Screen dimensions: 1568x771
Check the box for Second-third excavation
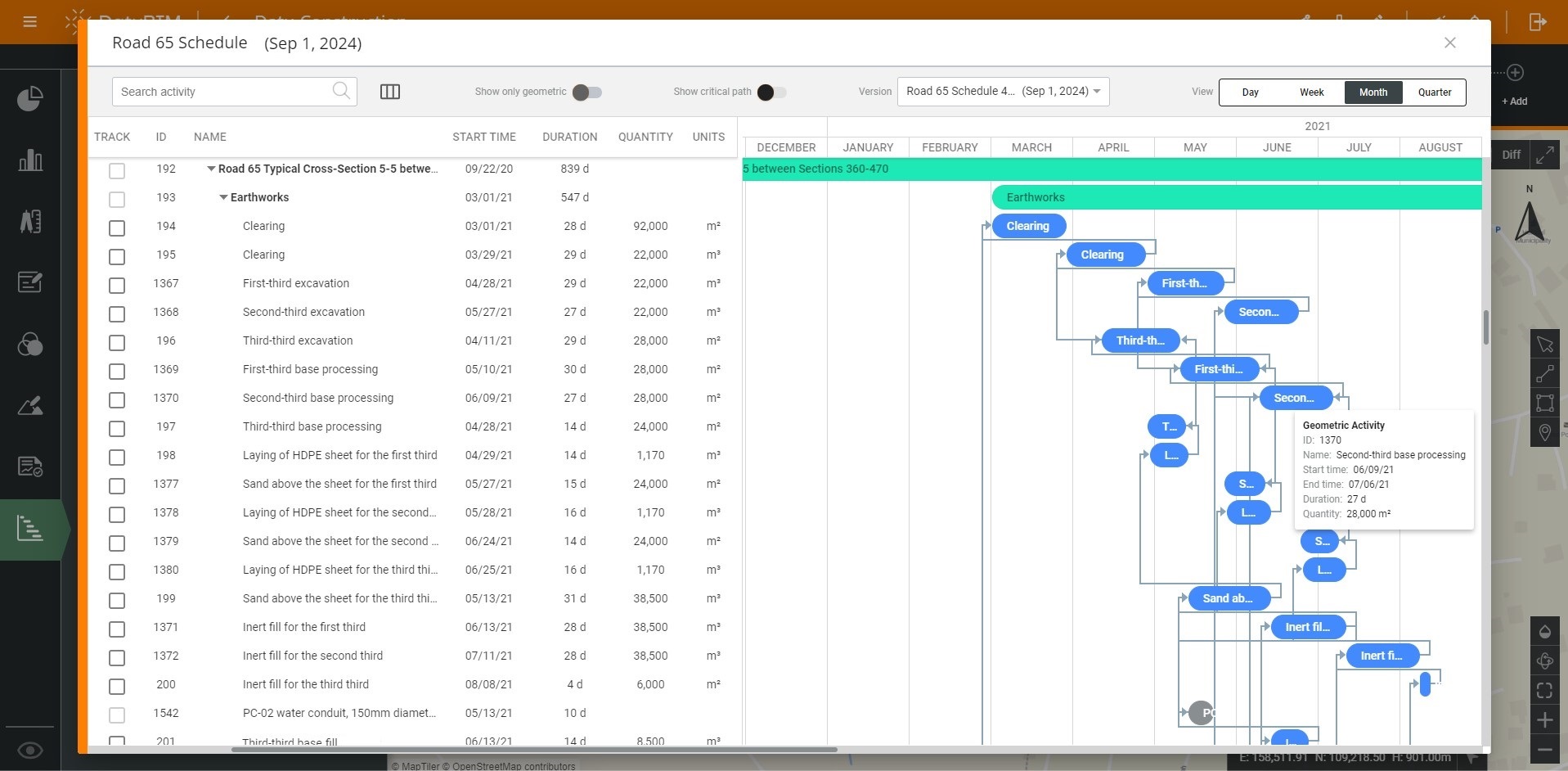117,314
